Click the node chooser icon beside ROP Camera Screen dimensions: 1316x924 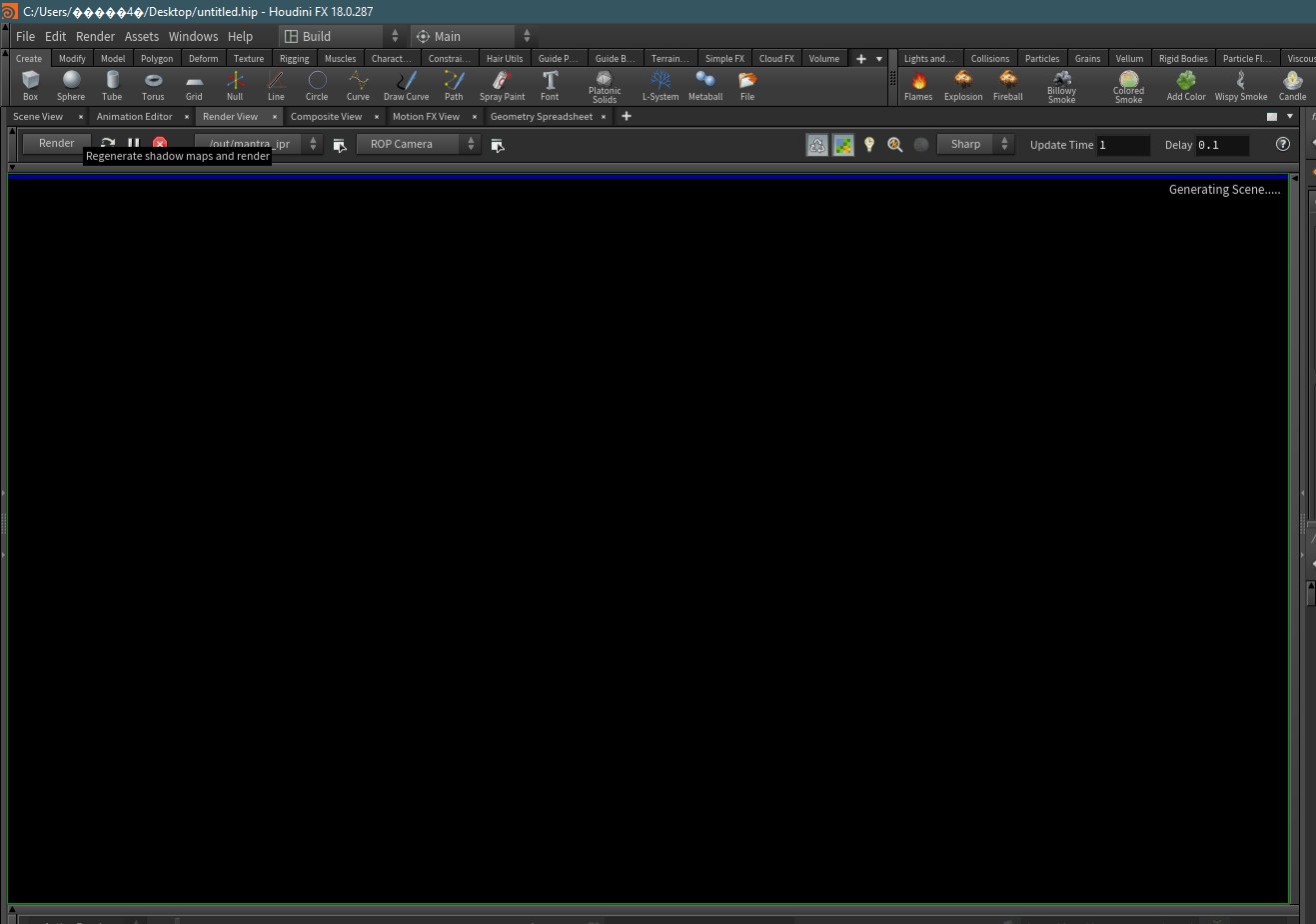[497, 145]
